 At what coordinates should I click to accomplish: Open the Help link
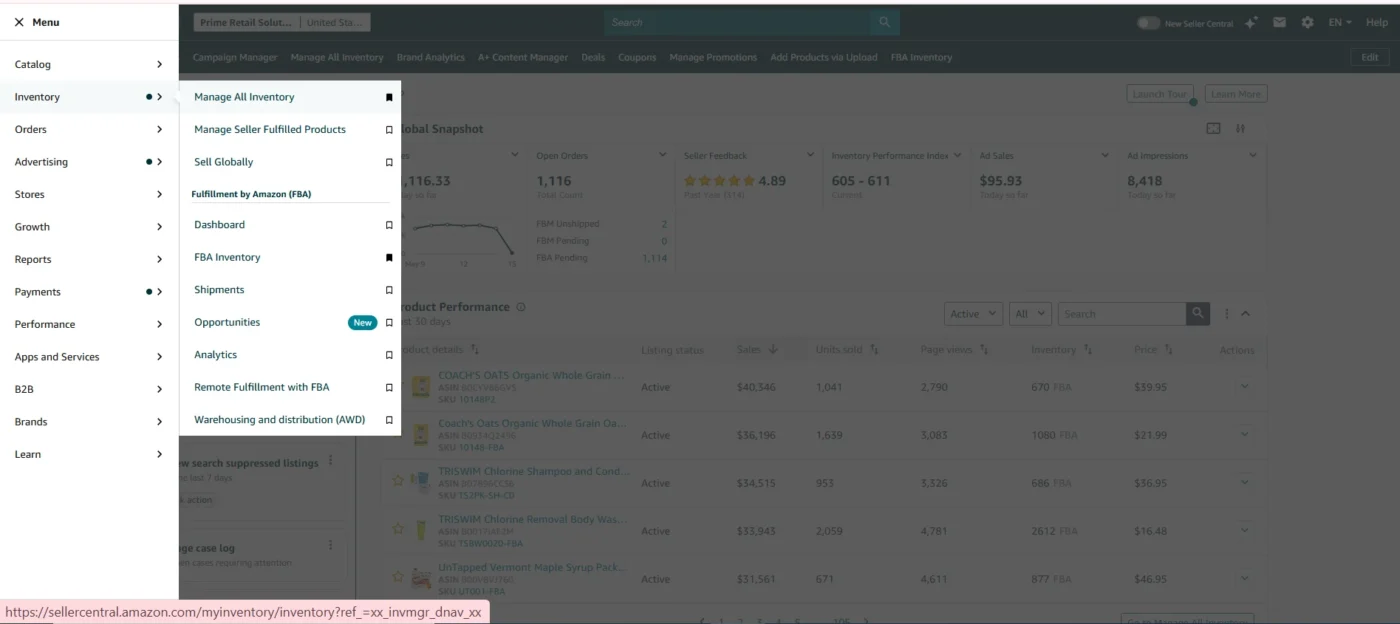pos(1375,22)
